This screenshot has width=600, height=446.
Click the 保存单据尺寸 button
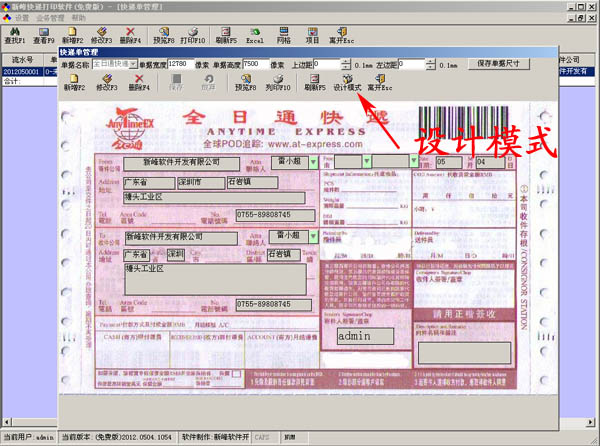point(499,64)
